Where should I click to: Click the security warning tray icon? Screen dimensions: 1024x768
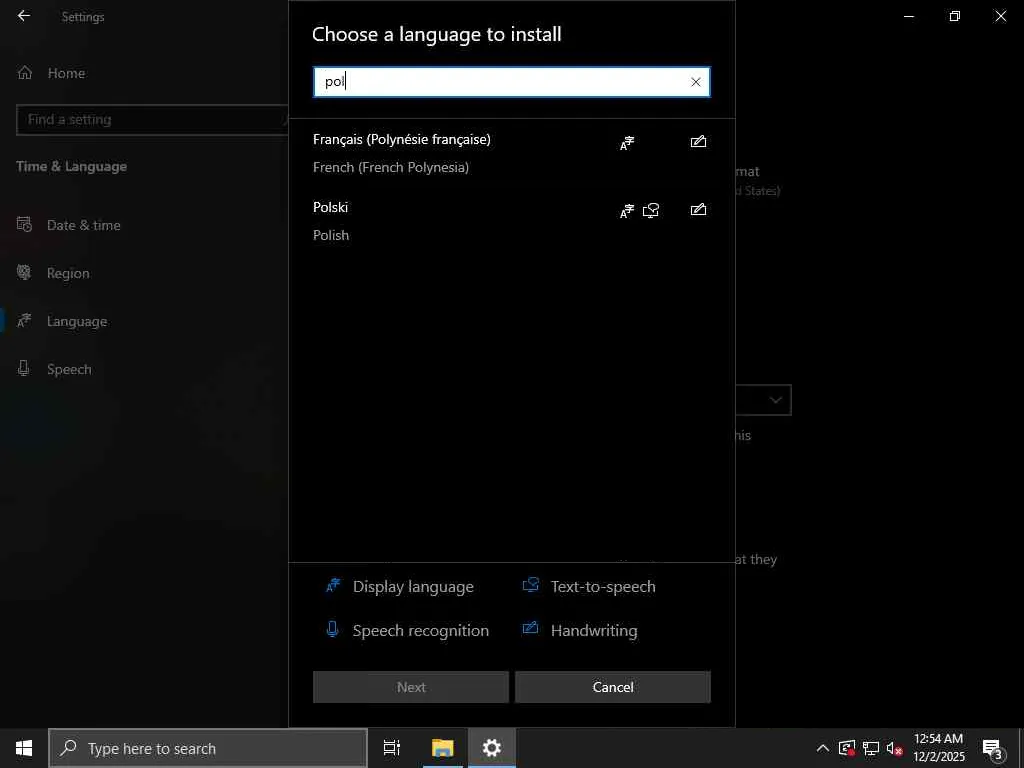coord(847,748)
